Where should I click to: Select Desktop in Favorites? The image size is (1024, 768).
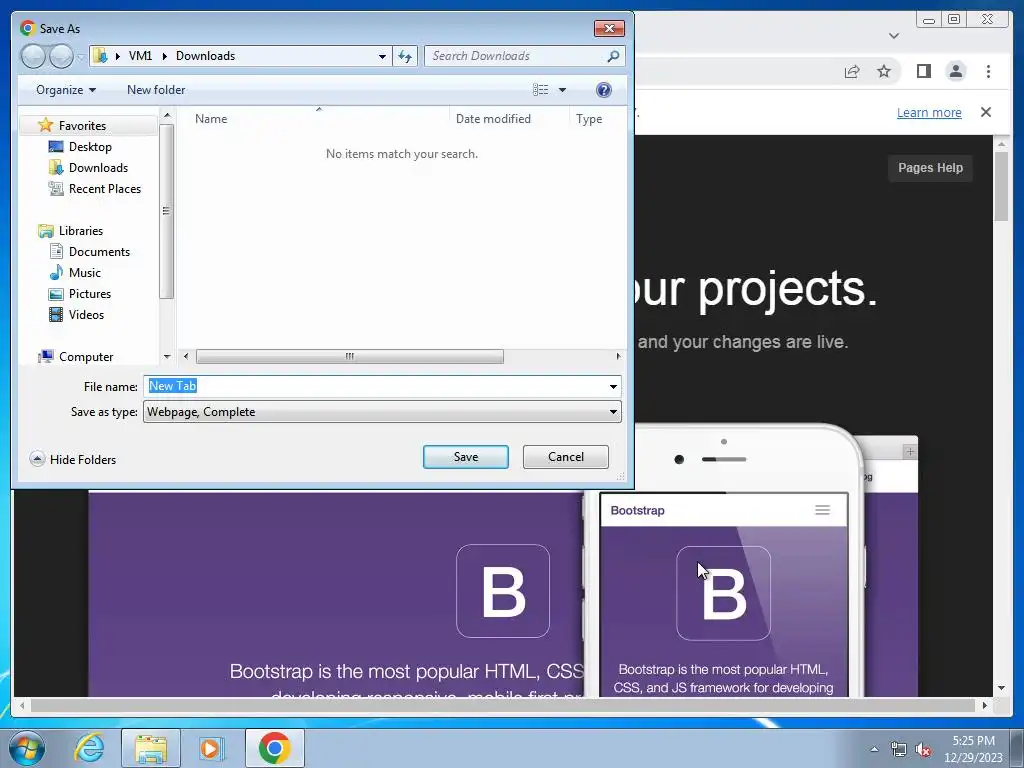pos(90,147)
